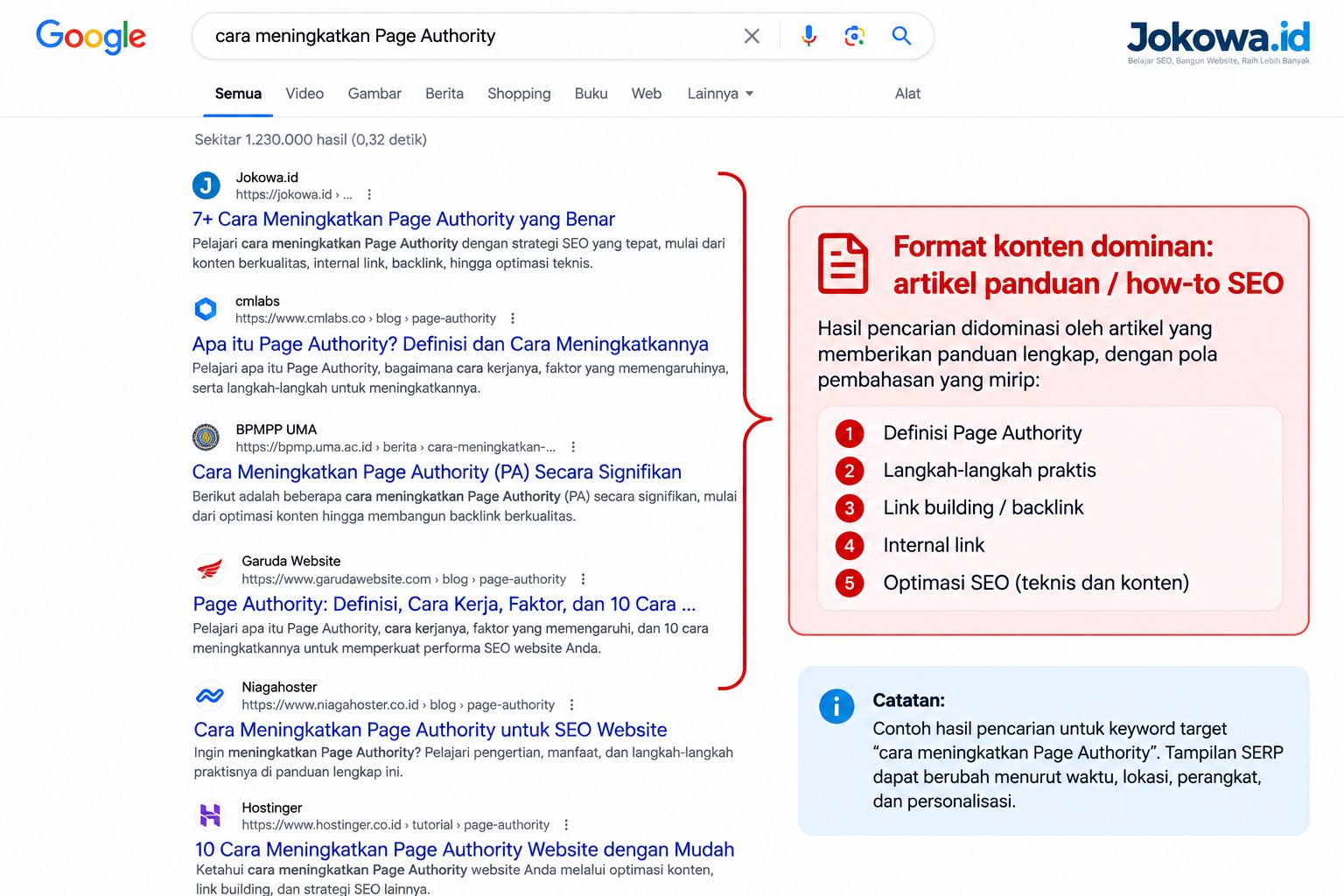Open "Page Authority: Definisi, Cara Kerja, Faktor" result
Screen dimensions: 1344x896
click(x=444, y=604)
